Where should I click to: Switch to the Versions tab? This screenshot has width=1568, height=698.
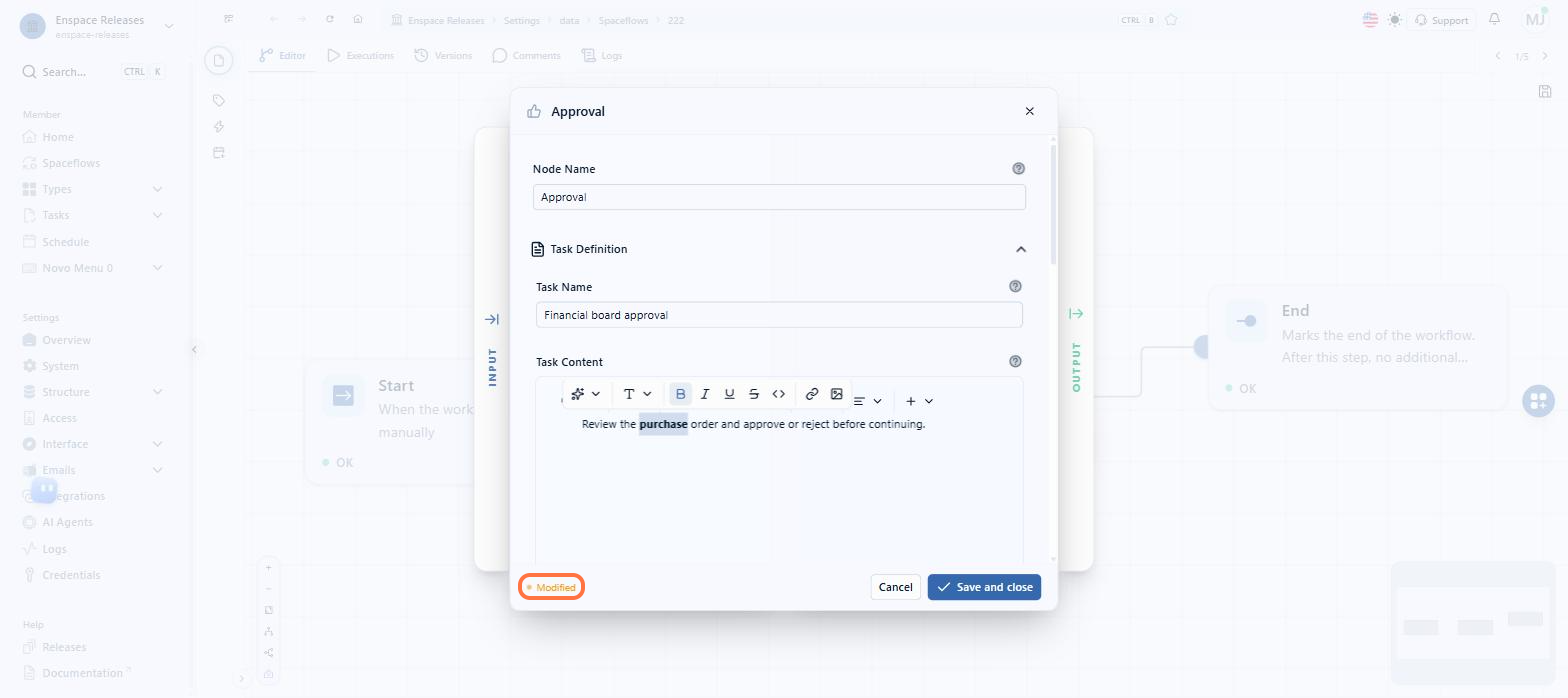click(443, 56)
